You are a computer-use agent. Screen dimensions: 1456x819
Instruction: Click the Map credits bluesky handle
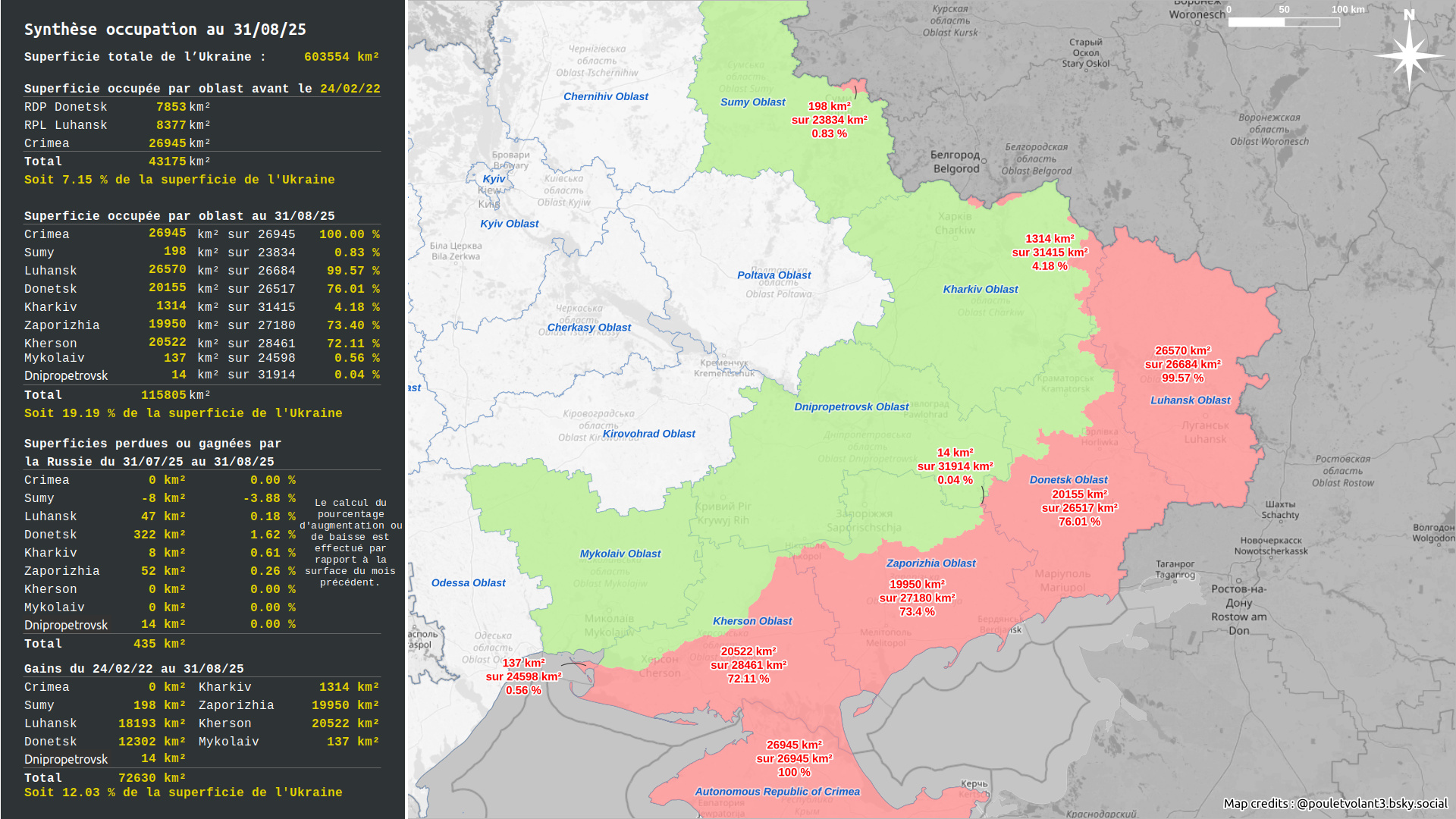click(x=1372, y=804)
